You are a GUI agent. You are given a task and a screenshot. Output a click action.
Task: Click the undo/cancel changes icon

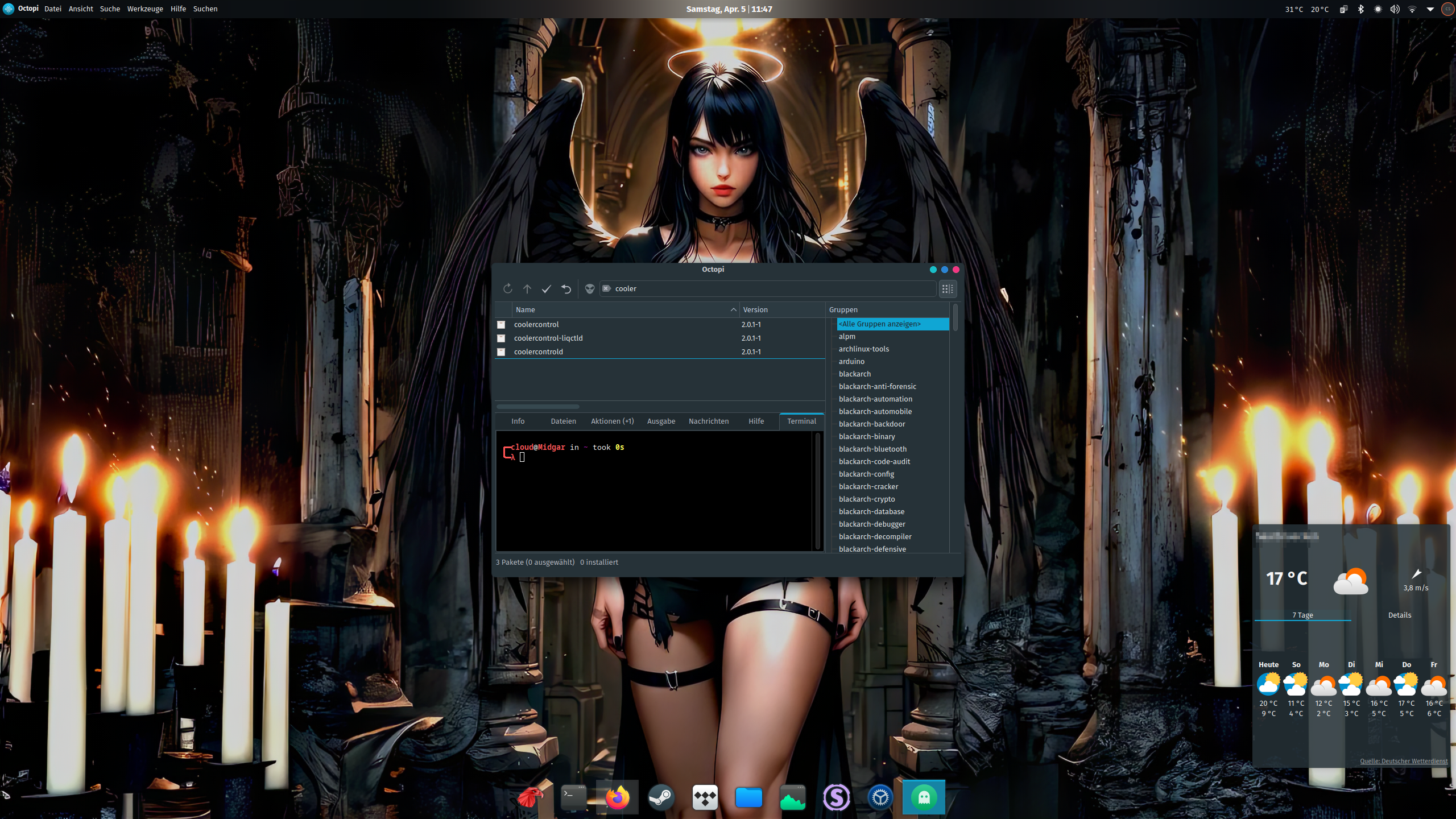pos(566,289)
